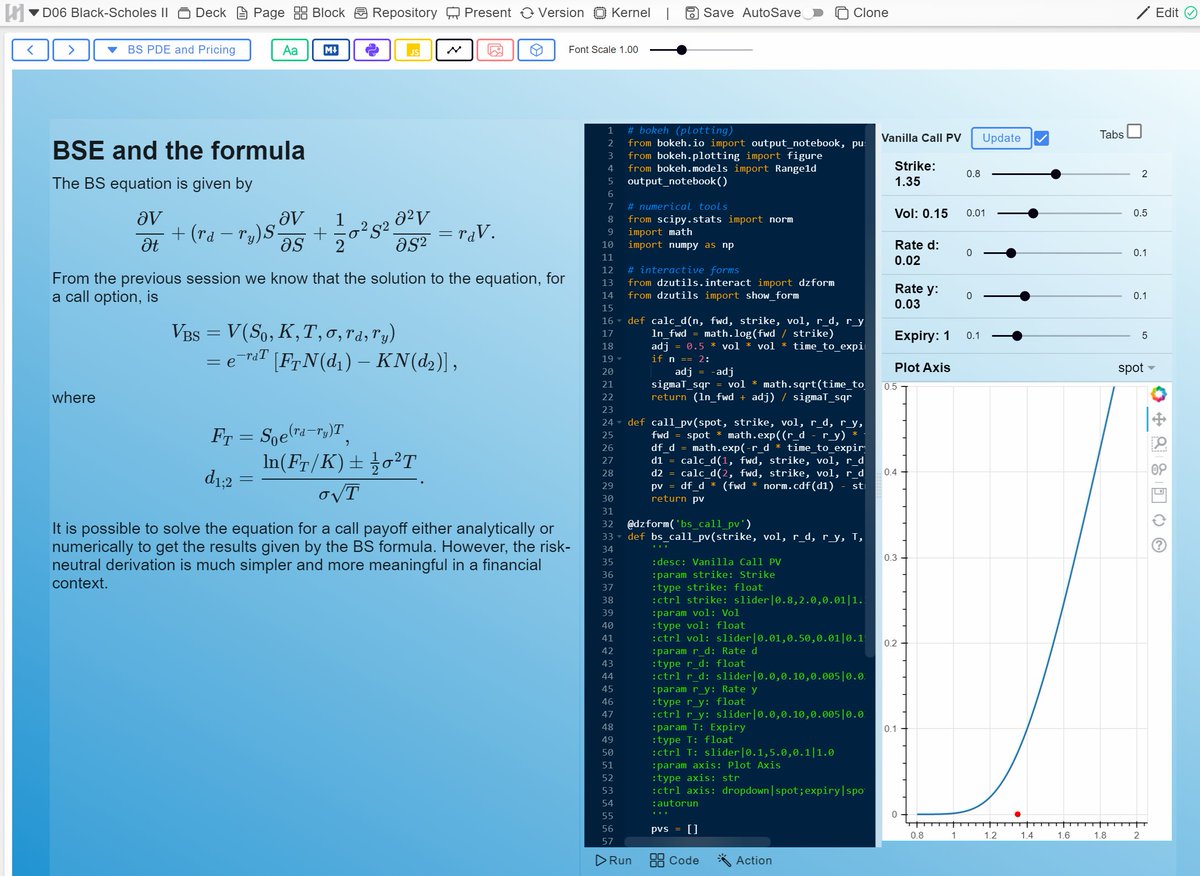
Task: Open the Bokeh Help tool
Action: tap(1159, 545)
